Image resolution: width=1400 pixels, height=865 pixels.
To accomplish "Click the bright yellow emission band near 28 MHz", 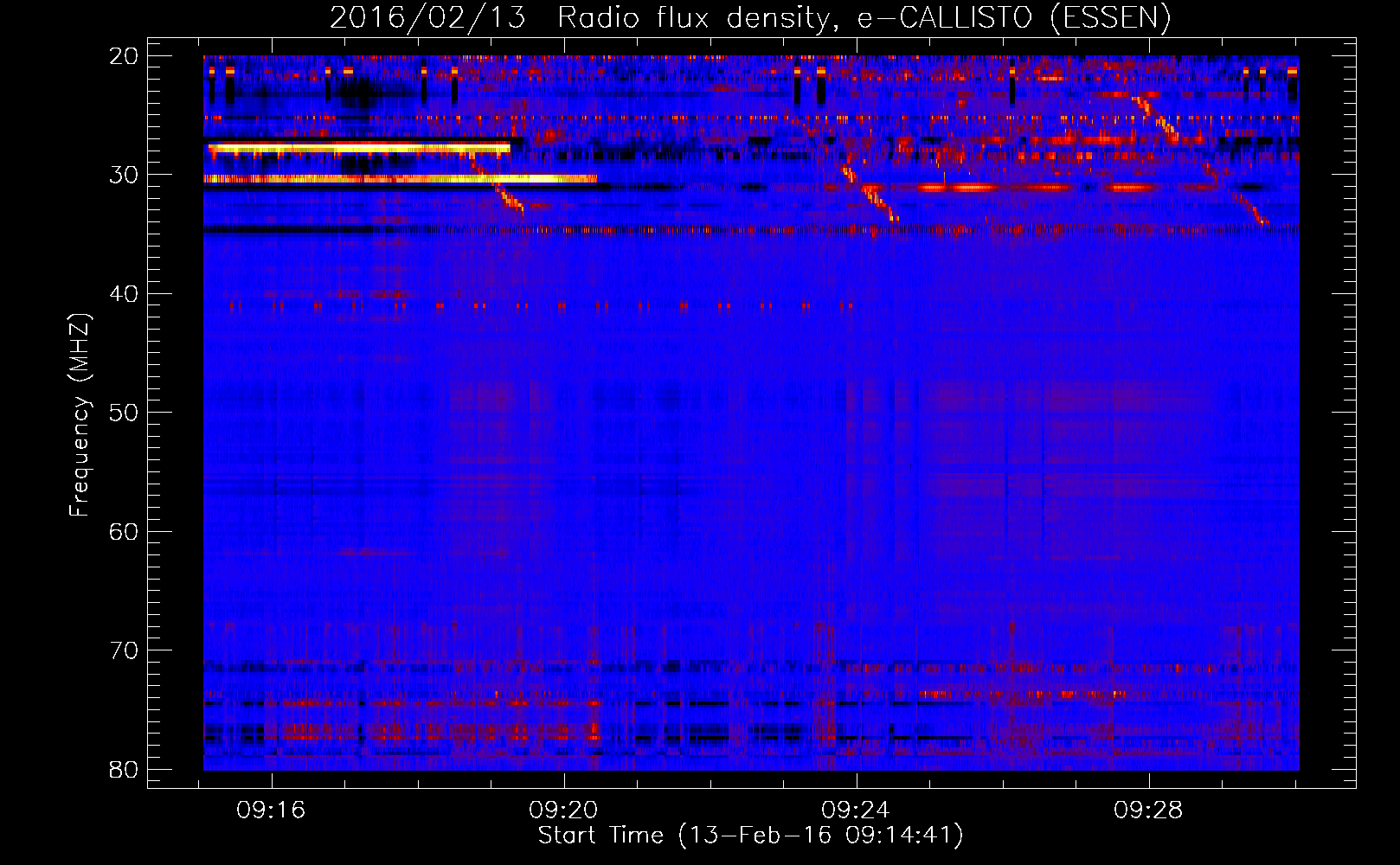I will pos(358,149).
